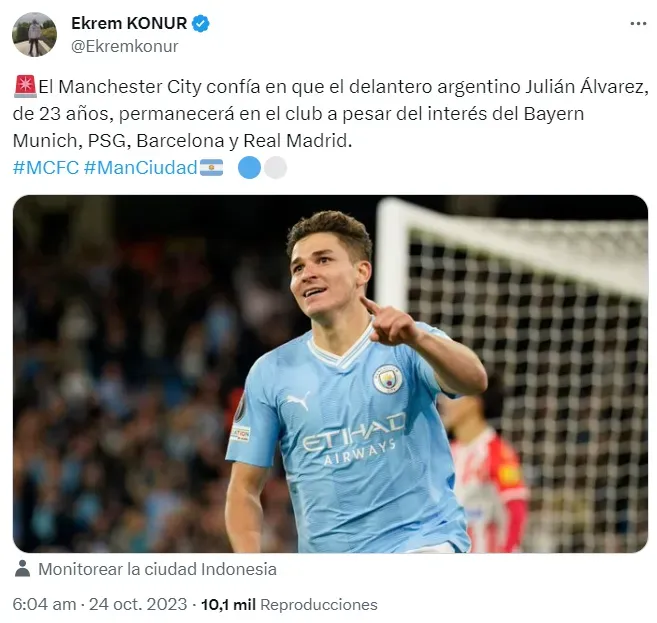The image size is (657, 623).
Task: Click the 6:04 am timestamp
Action: (x=44, y=605)
